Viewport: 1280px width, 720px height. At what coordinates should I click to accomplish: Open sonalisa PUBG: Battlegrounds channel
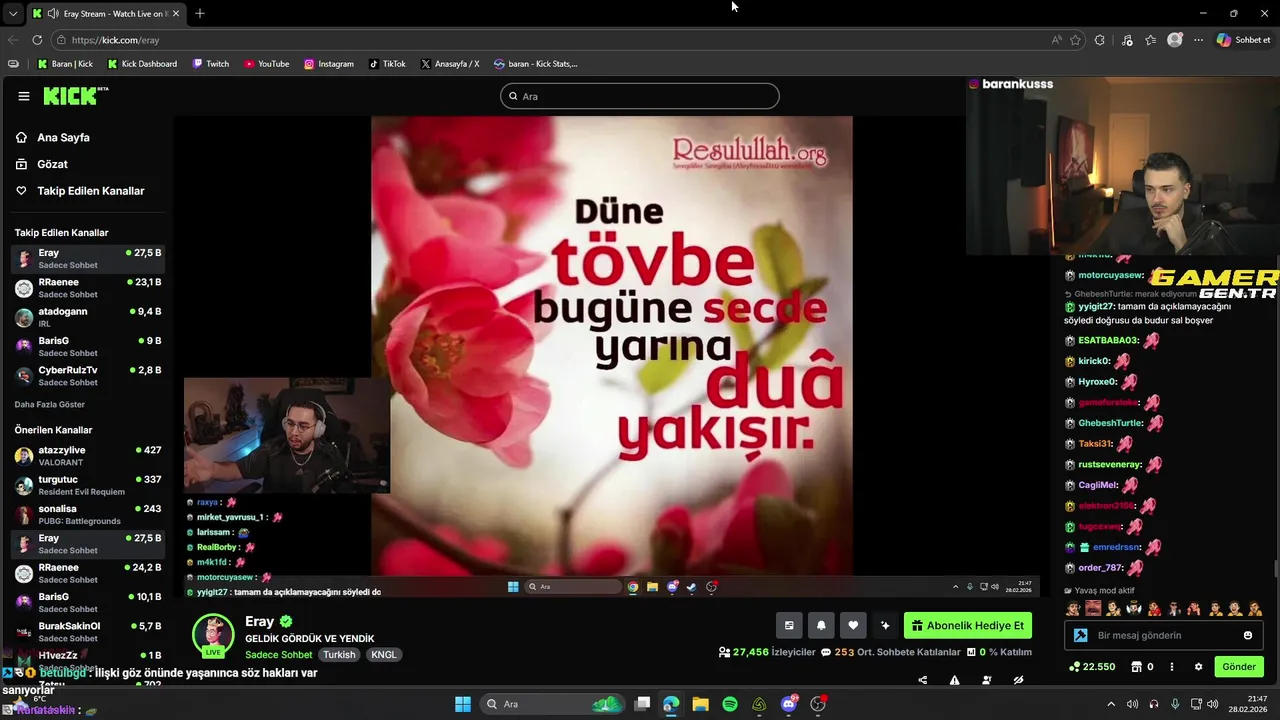88,514
